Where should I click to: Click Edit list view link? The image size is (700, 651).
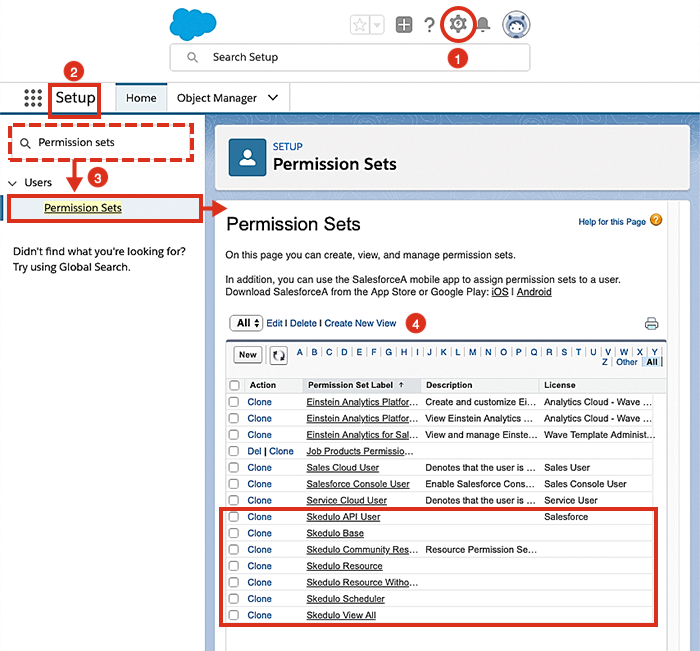pos(274,323)
